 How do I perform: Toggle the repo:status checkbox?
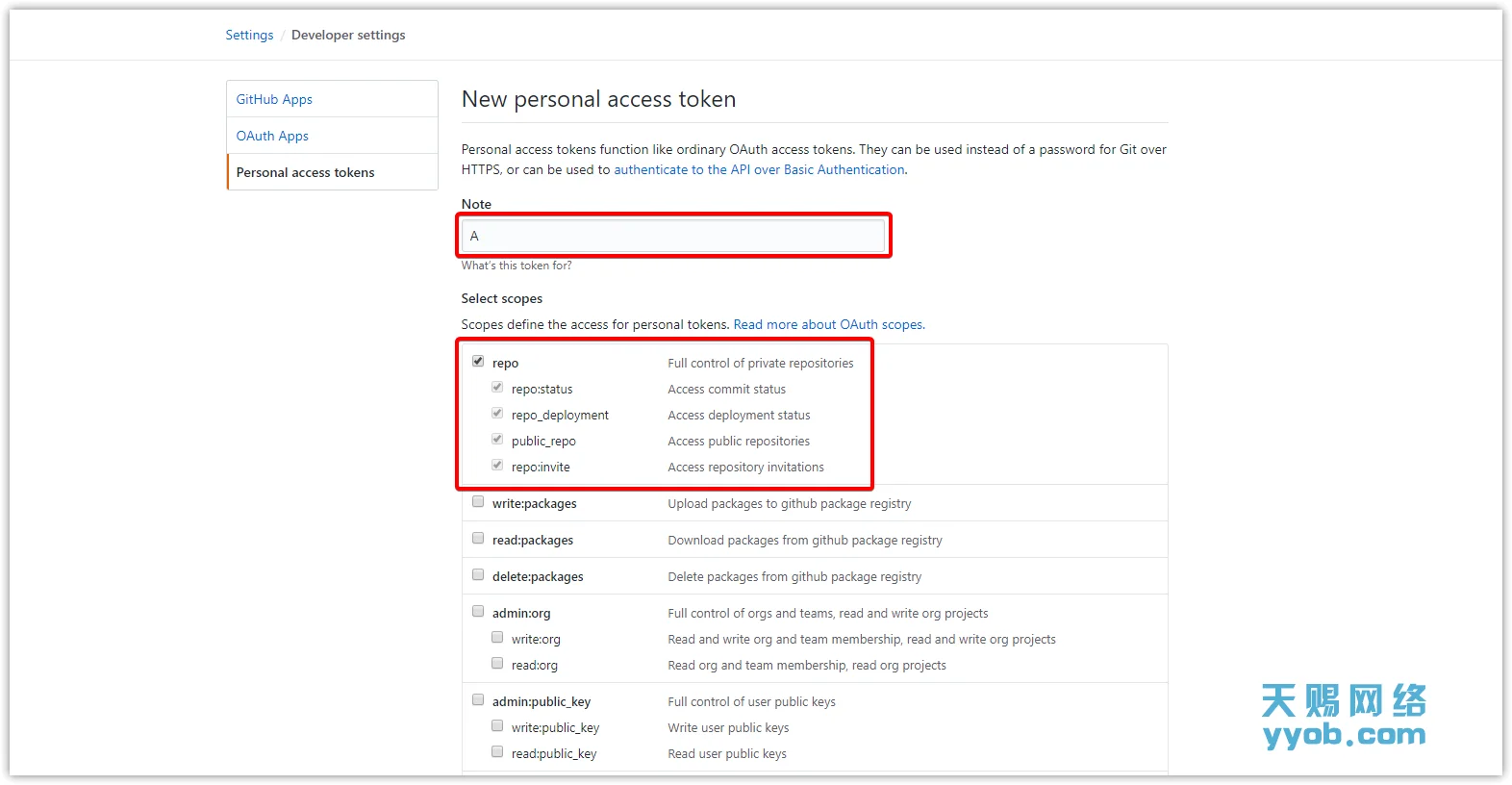tap(497, 386)
